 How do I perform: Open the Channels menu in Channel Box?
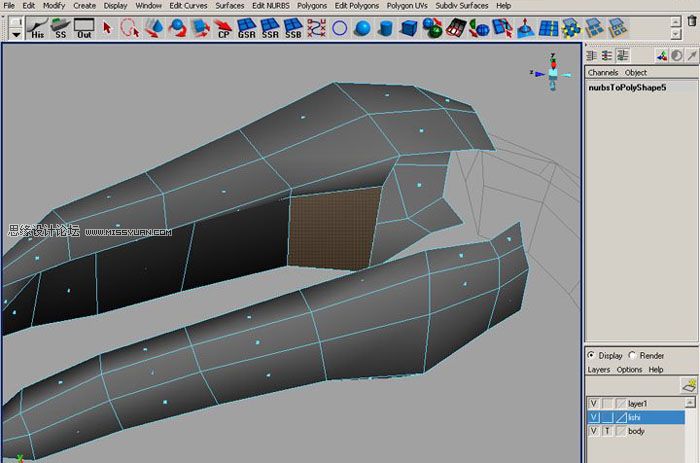[602, 73]
